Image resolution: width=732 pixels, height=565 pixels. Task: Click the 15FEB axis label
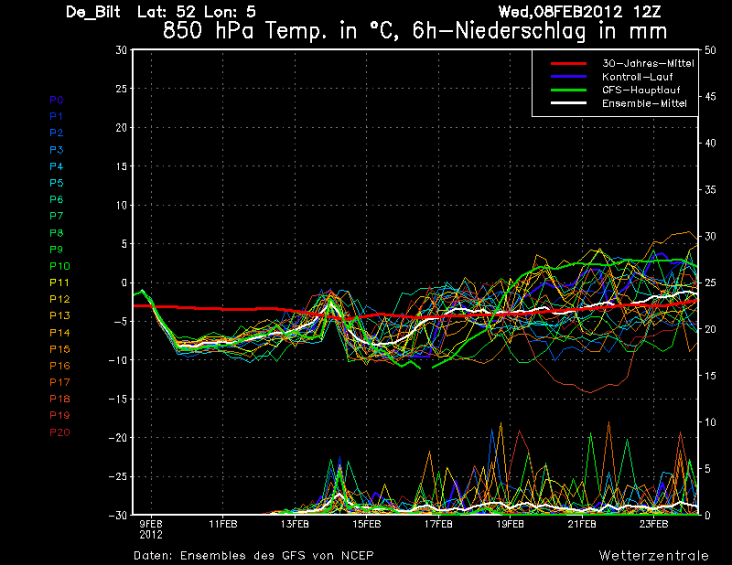[x=366, y=524]
